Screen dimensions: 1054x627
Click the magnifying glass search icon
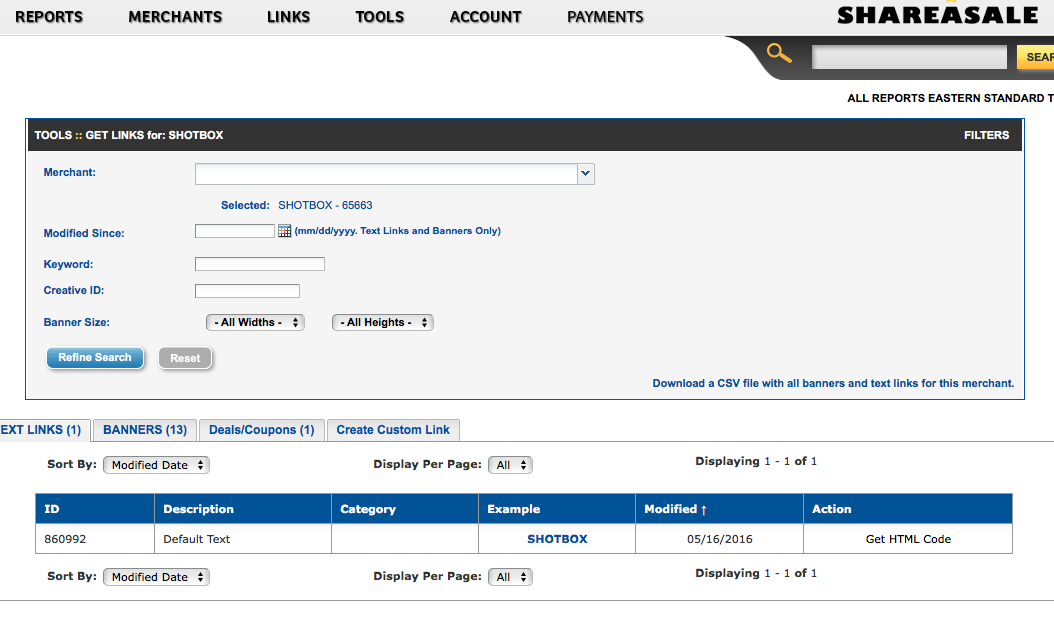779,54
